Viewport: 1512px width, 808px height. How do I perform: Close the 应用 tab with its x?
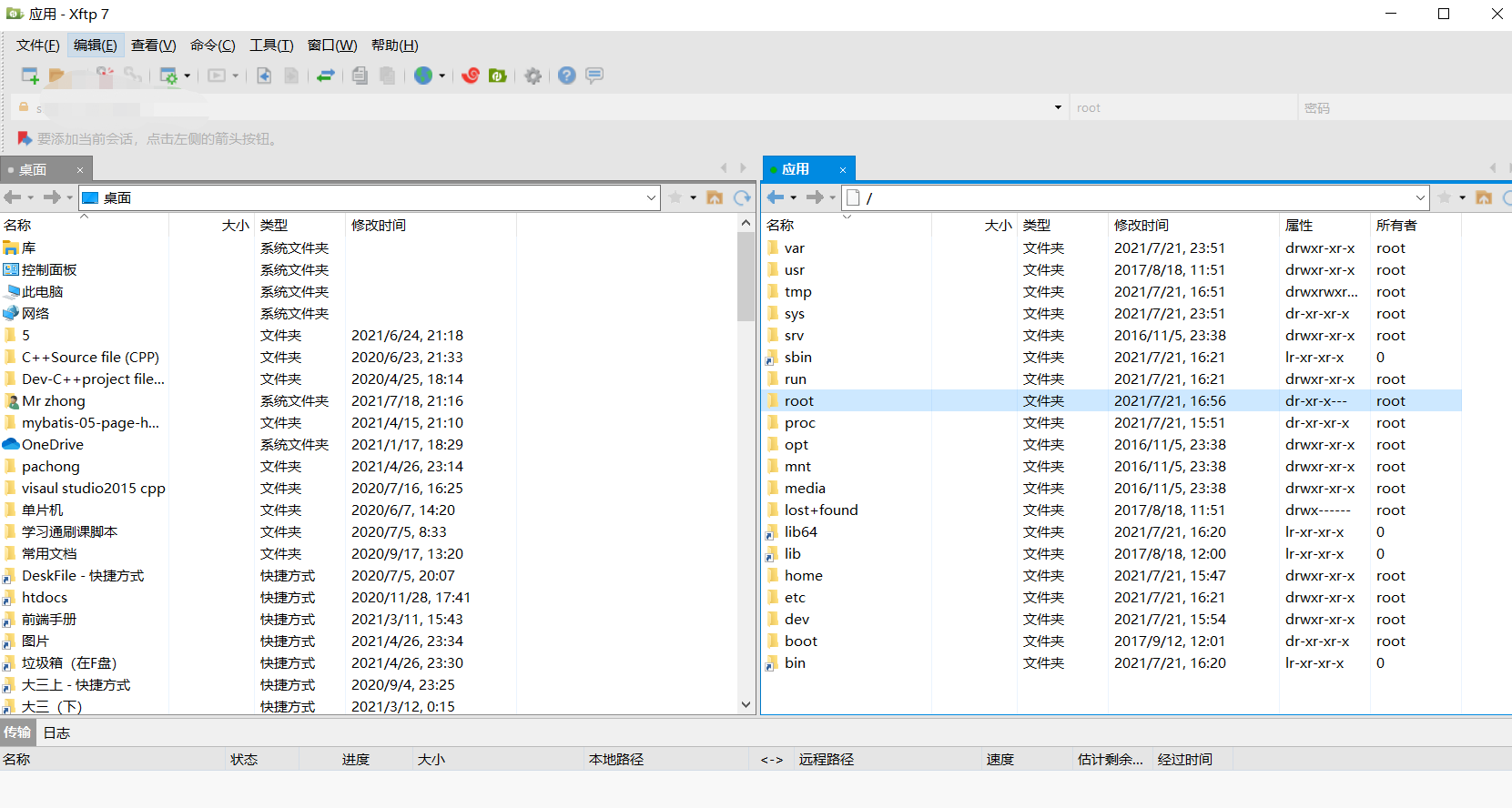click(843, 170)
